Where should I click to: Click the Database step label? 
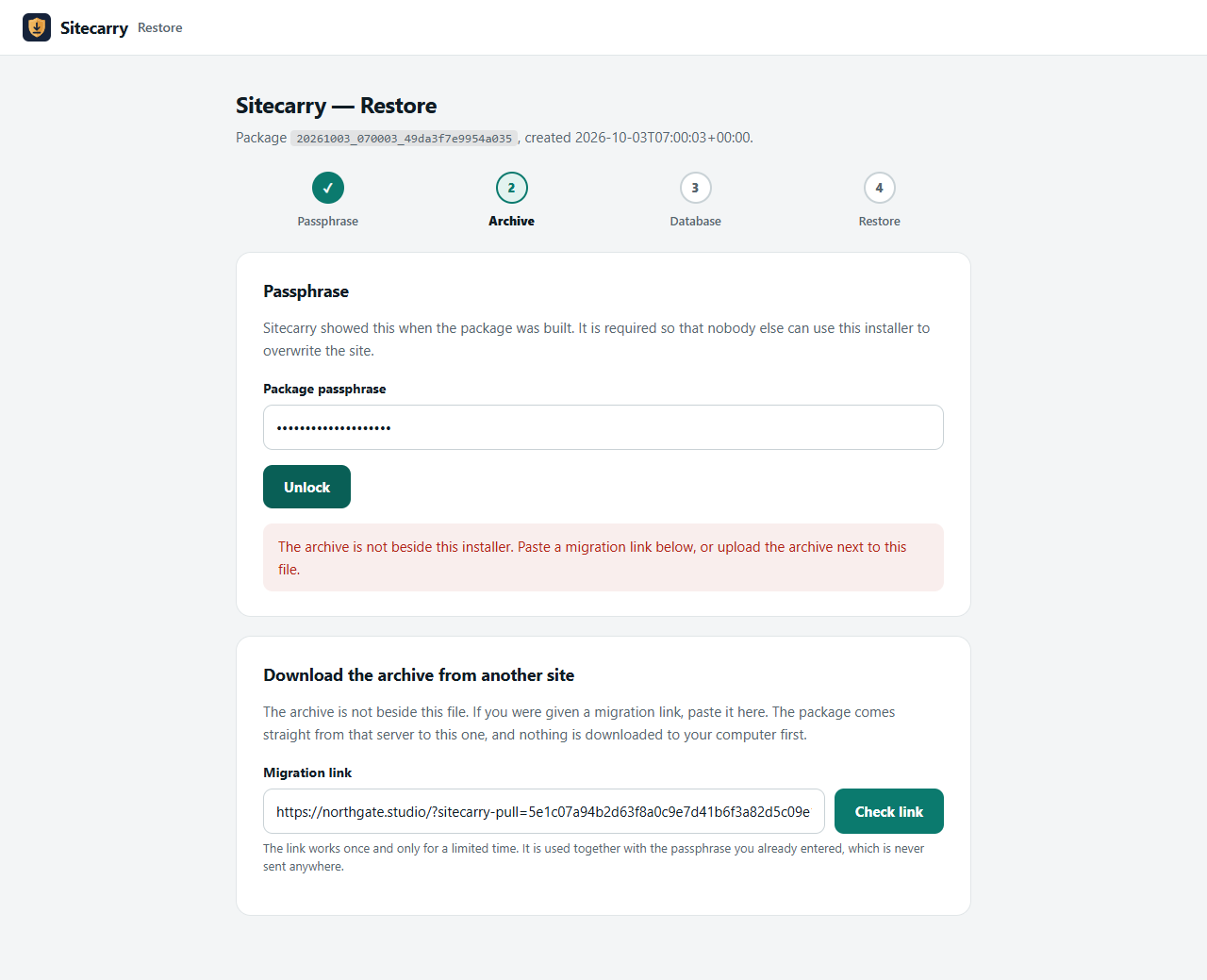[696, 222]
